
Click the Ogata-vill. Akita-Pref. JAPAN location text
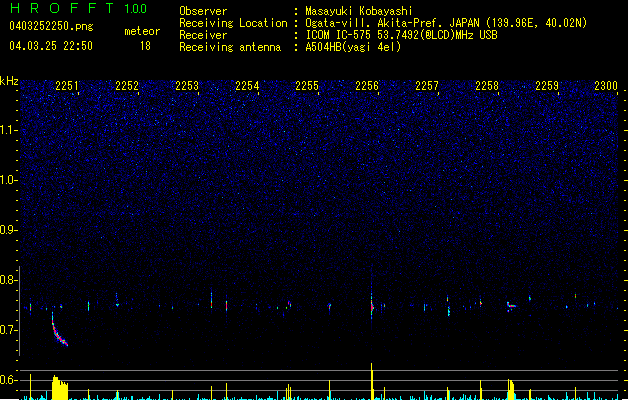[446, 23]
